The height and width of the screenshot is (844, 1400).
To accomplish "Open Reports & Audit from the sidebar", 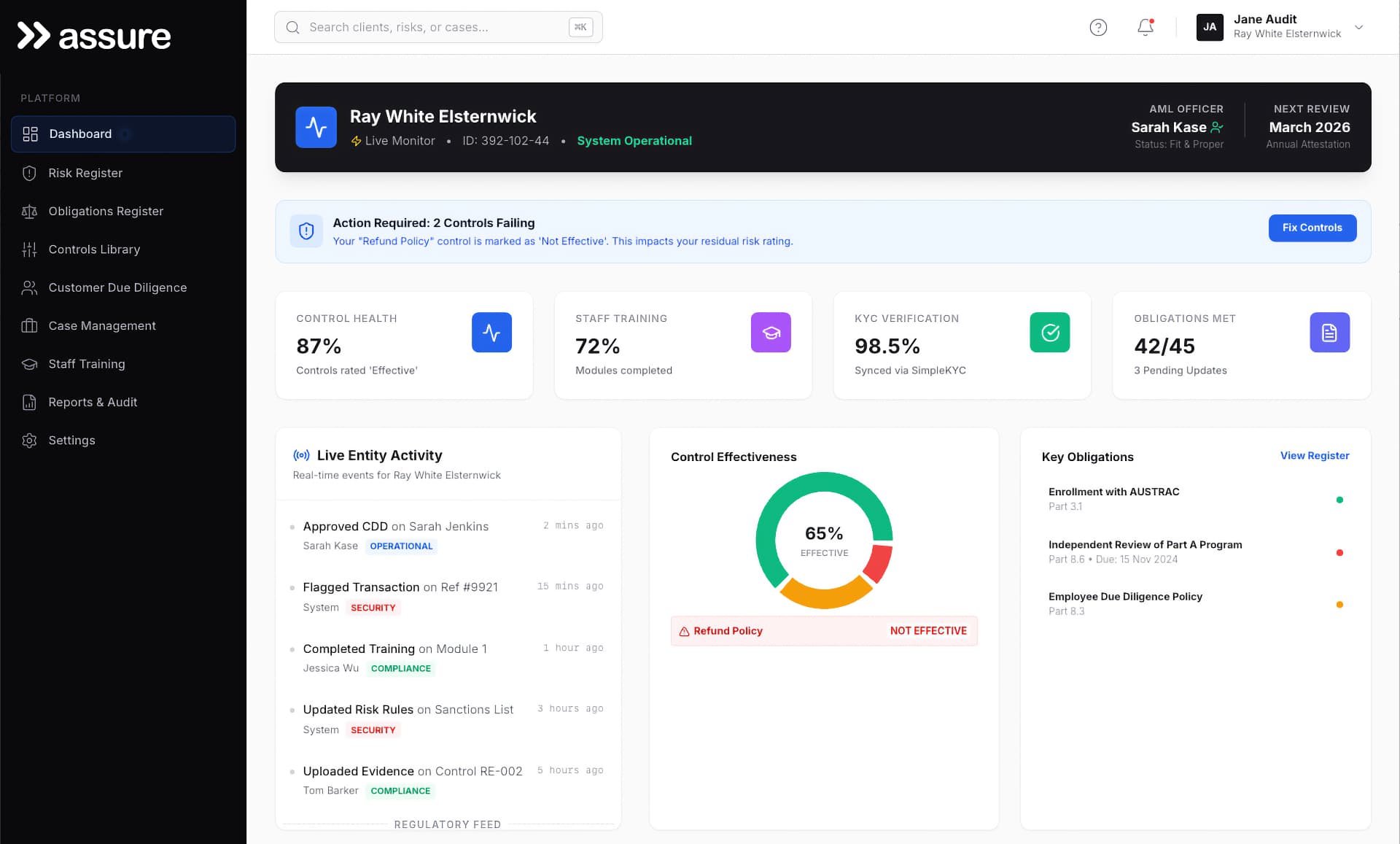I will coord(93,402).
